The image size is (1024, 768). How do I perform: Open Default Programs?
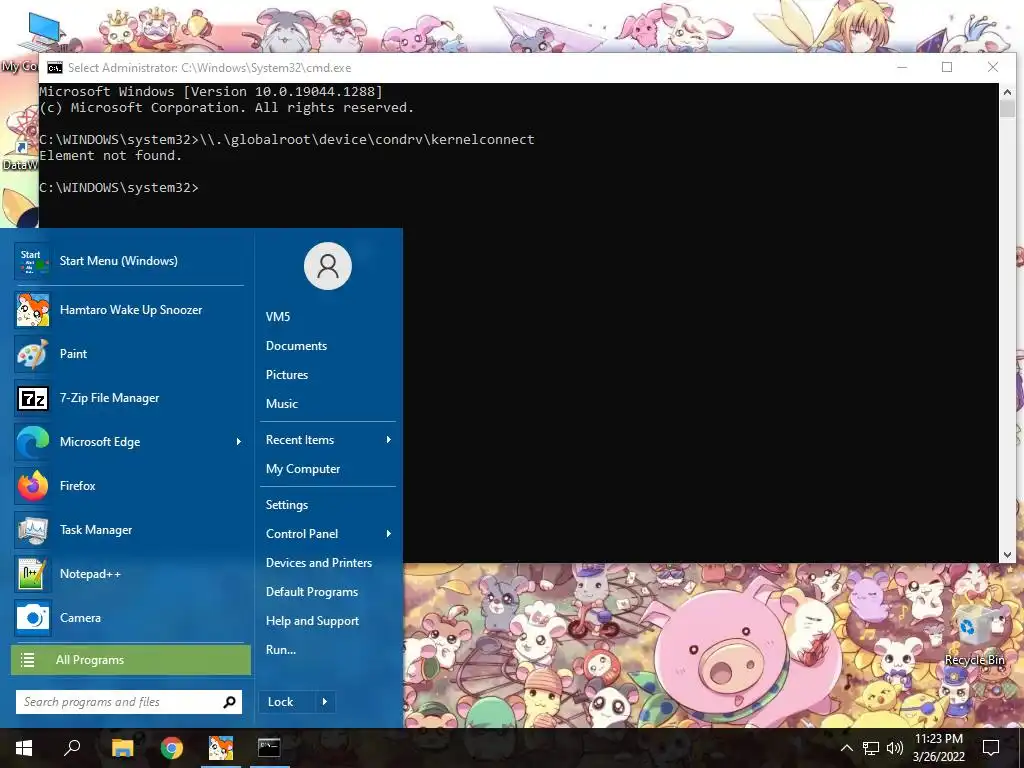click(312, 592)
